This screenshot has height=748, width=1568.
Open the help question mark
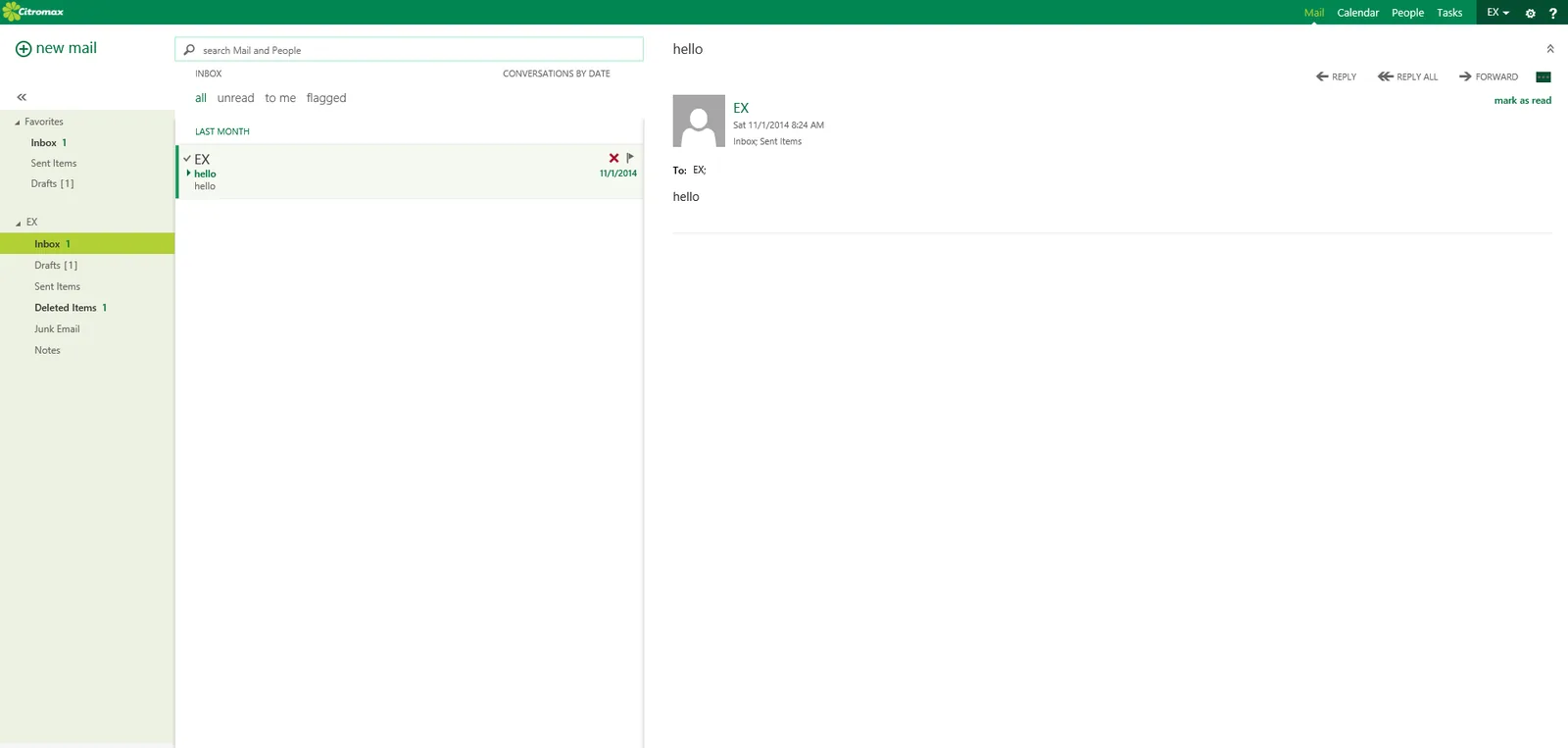point(1552,13)
